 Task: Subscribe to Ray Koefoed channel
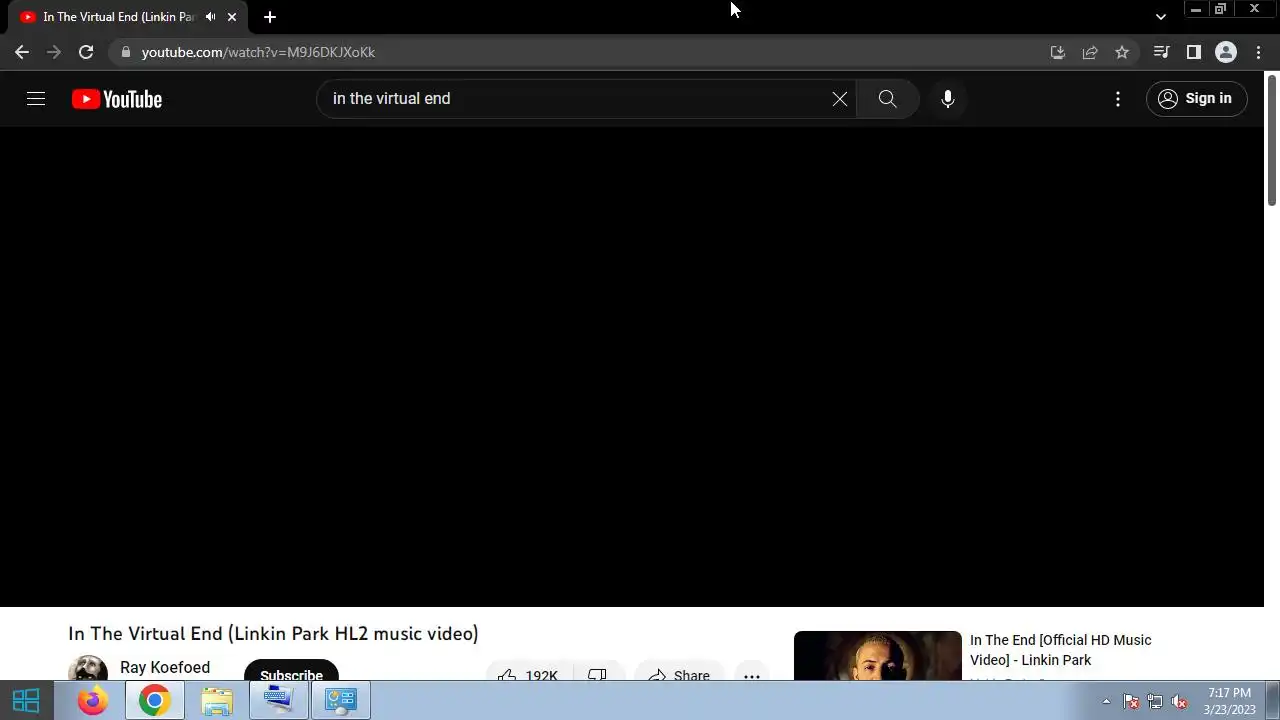tap(291, 670)
